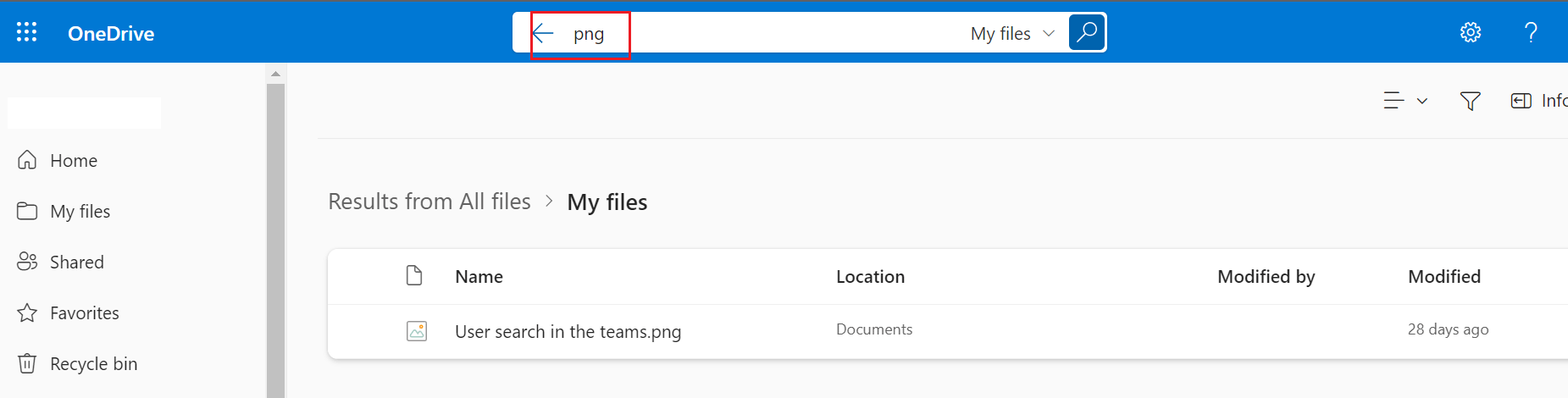Click the magnifier search button
Viewport: 1568px width, 398px height.
pyautogui.click(x=1087, y=32)
